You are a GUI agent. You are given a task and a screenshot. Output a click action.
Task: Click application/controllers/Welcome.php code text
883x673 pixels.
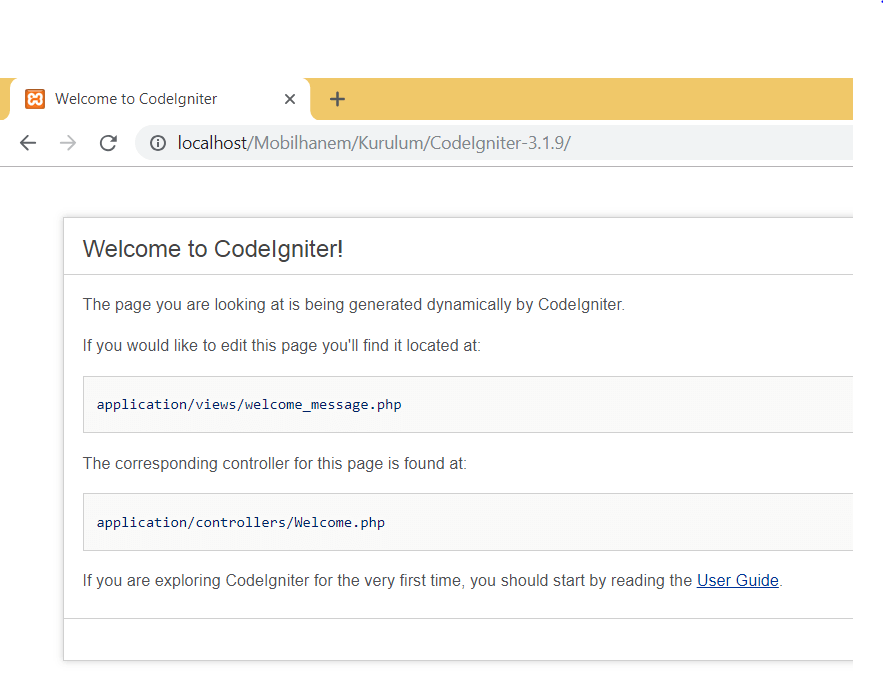tap(240, 523)
